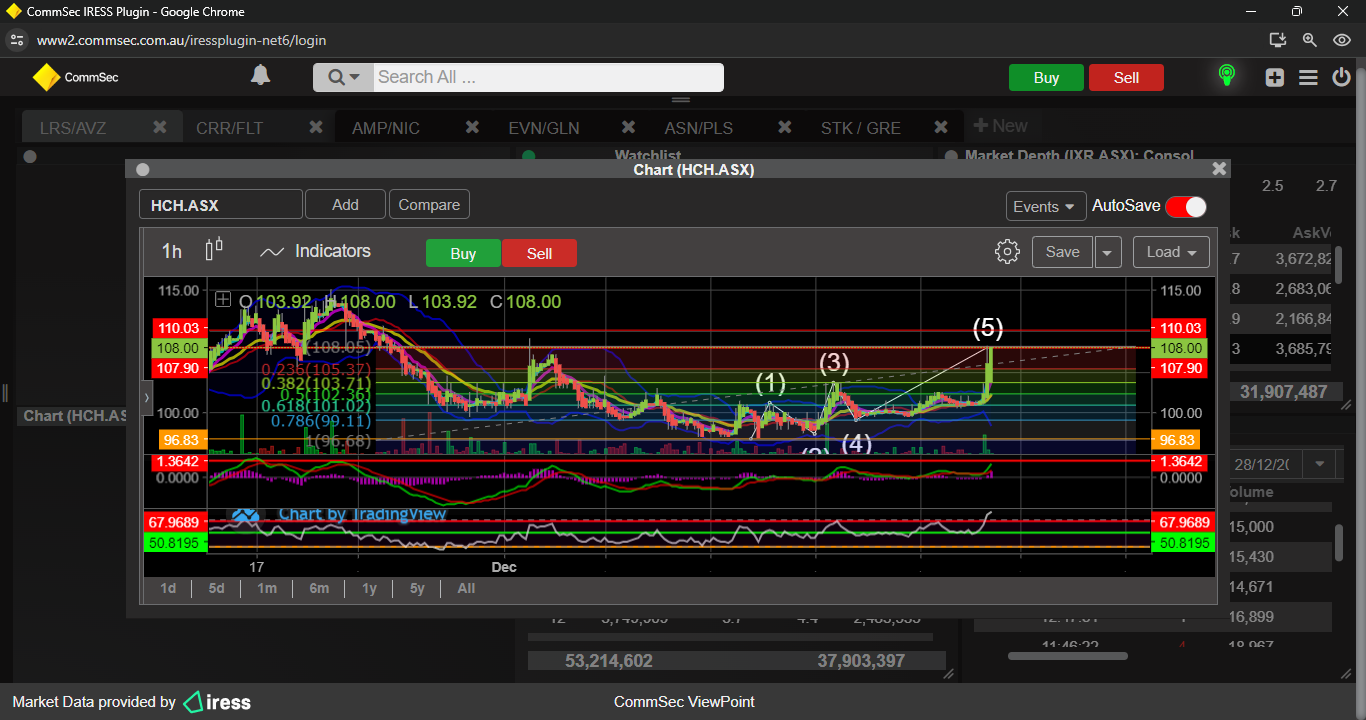Image resolution: width=1366 pixels, height=720 pixels.
Task: Click the add widget plus icon
Action: point(1274,78)
